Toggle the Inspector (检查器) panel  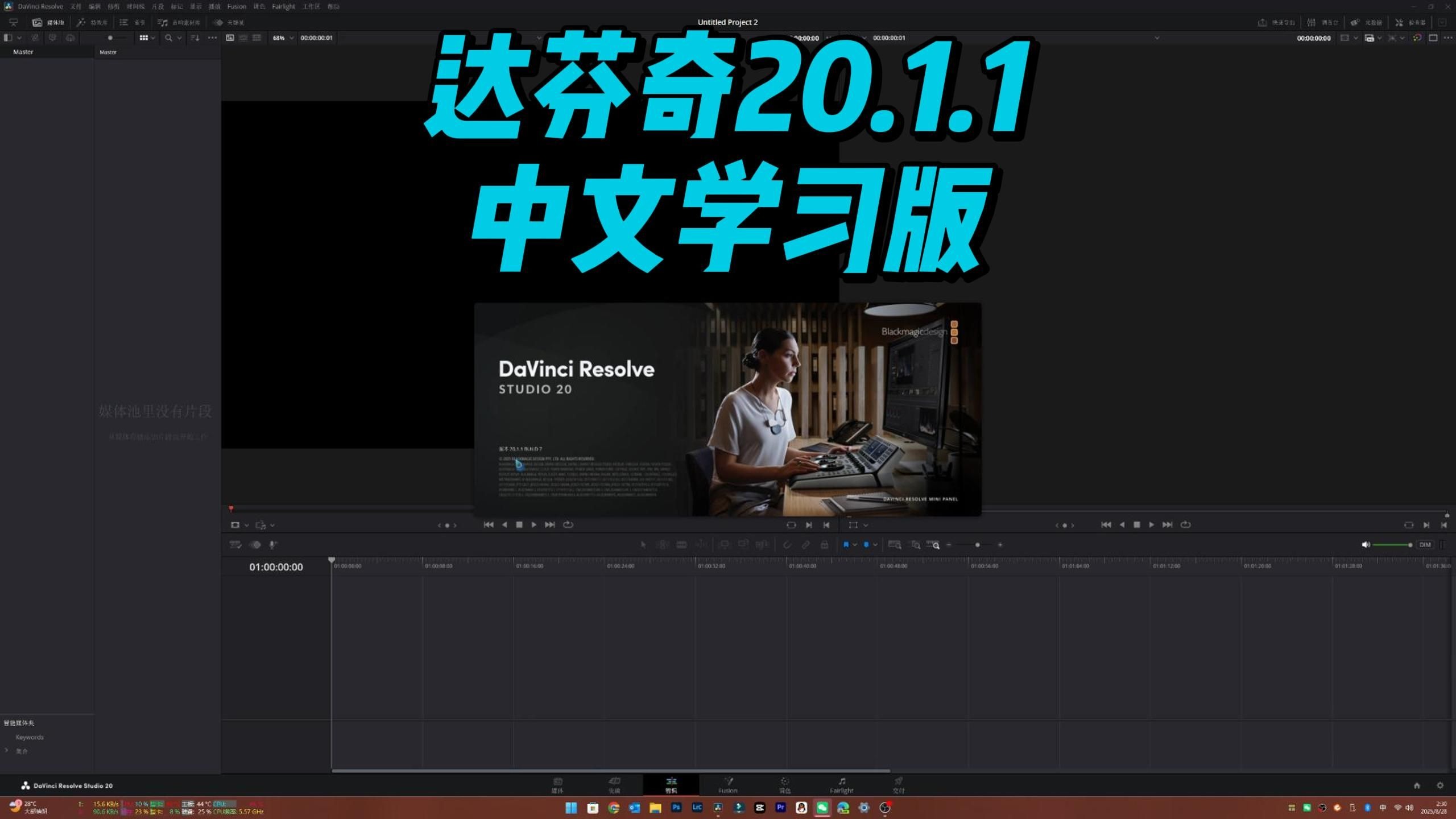[1410, 22]
